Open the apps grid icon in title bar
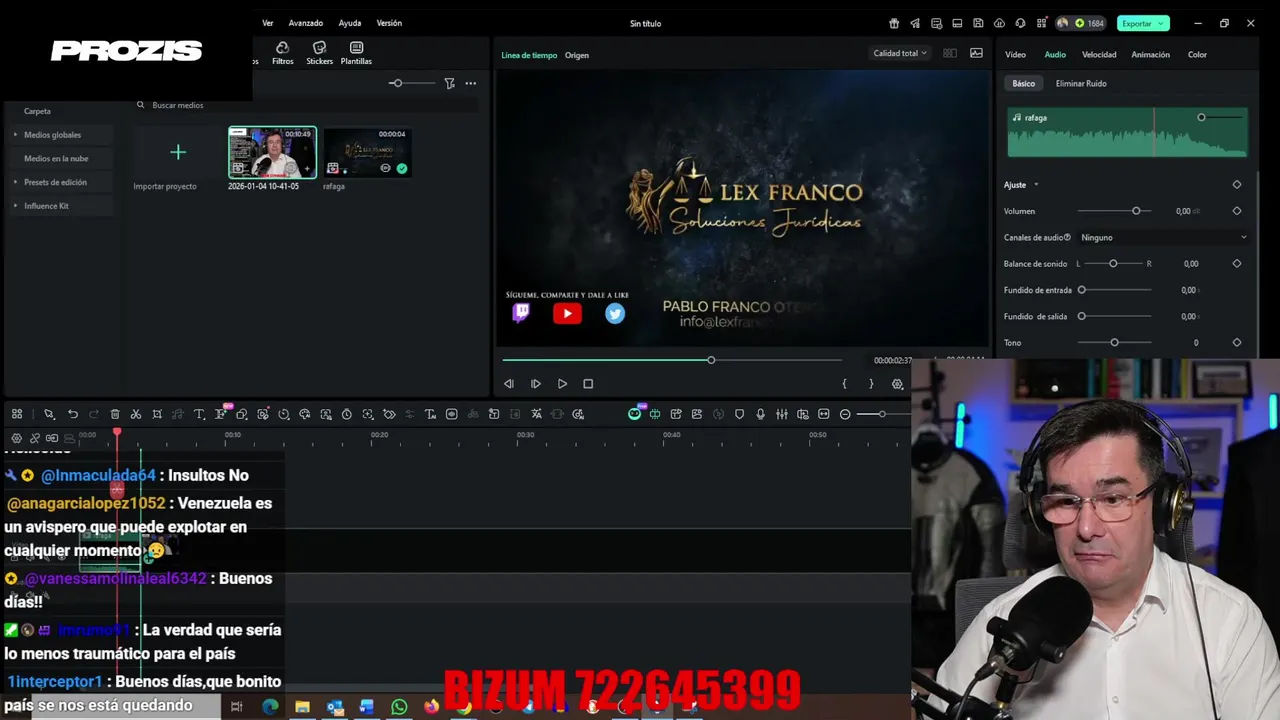Screen dimensions: 1280x720 [x=1042, y=23]
